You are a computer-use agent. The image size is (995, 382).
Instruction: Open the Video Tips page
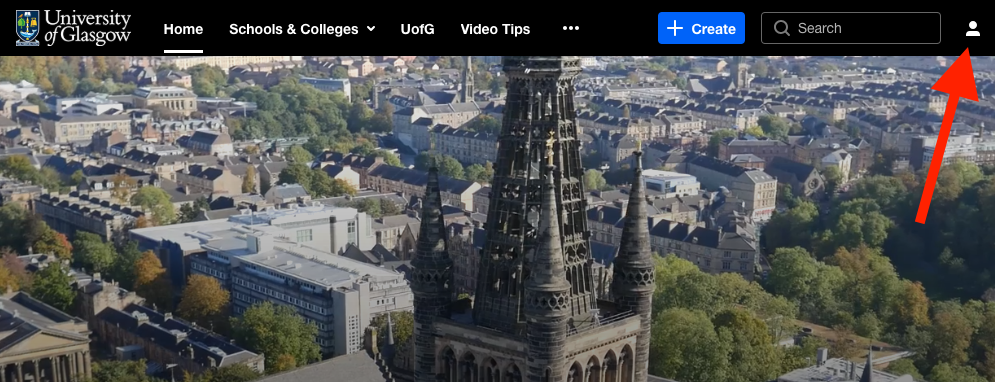coord(495,29)
